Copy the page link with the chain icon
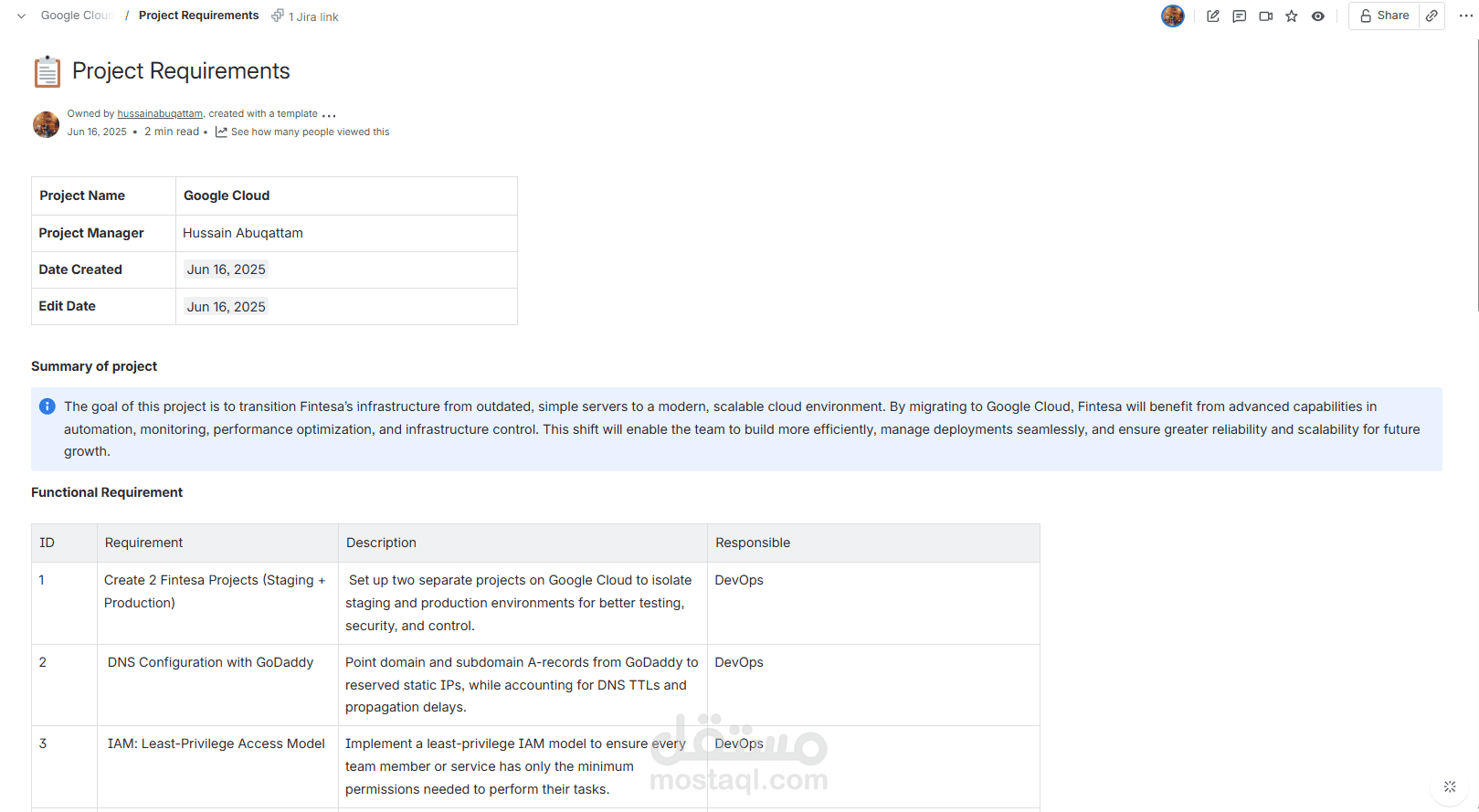 tap(1431, 16)
